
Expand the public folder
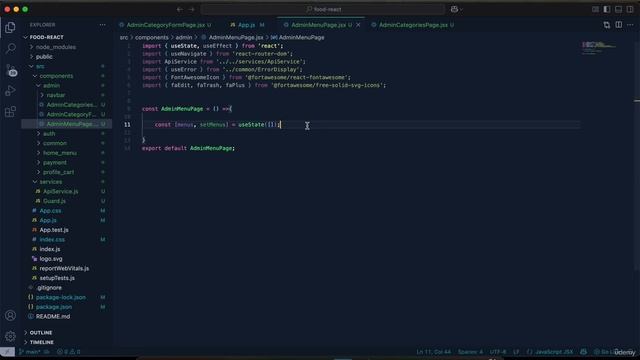tap(44, 57)
